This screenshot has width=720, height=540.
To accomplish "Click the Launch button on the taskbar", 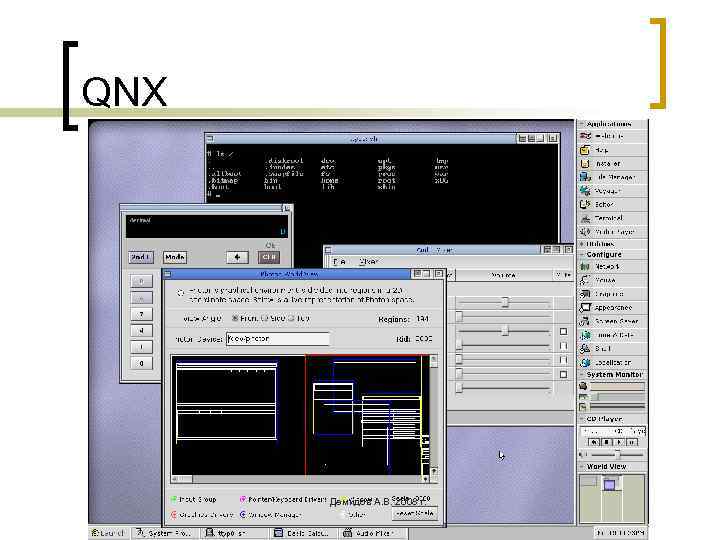I will tap(109, 533).
